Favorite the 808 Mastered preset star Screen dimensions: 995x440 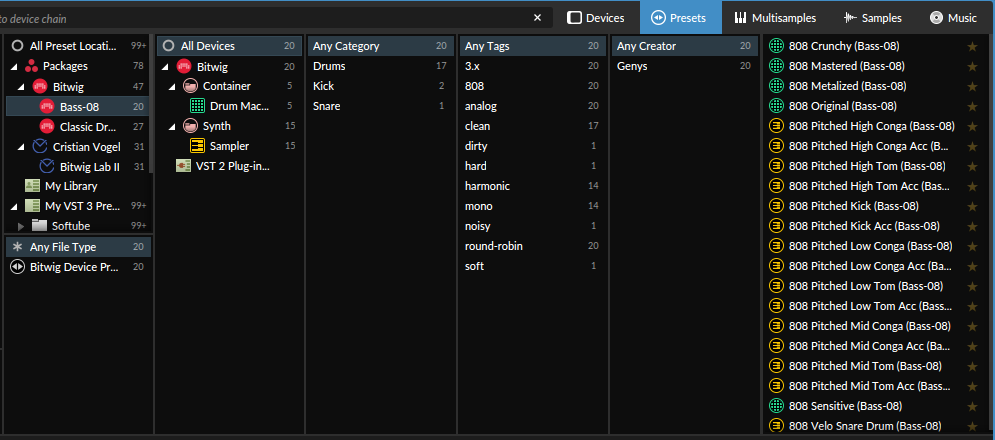tap(972, 66)
